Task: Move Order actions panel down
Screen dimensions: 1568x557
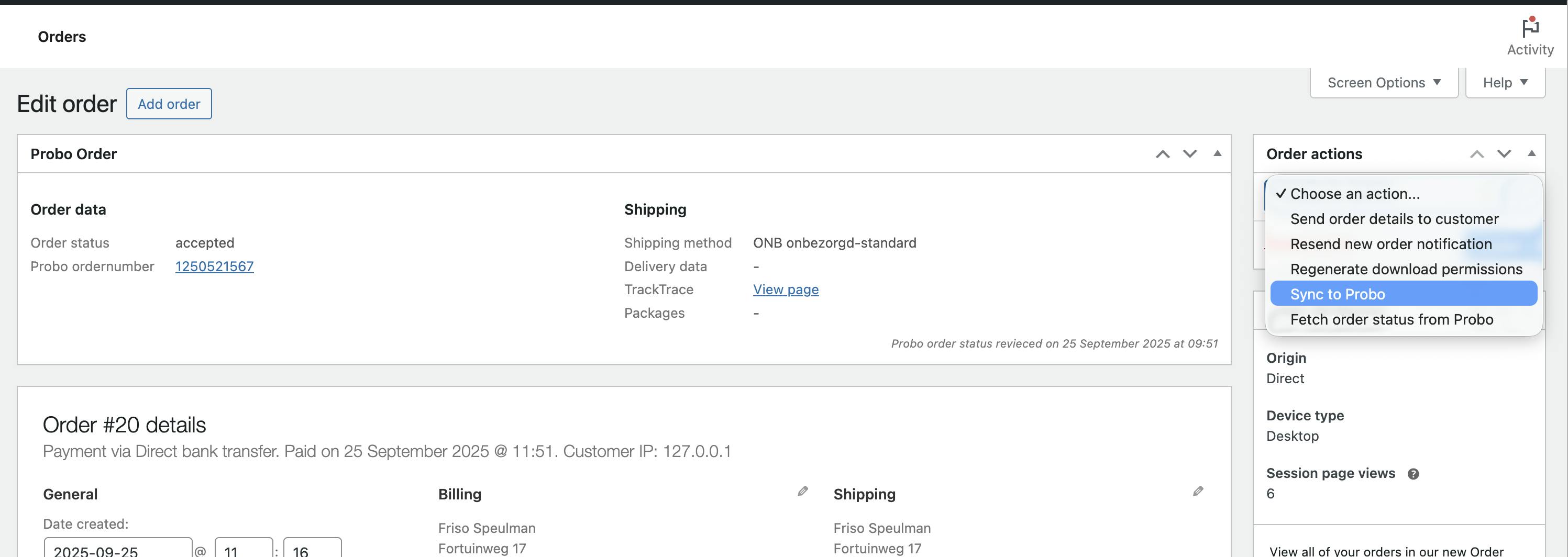Action: coord(1504,154)
